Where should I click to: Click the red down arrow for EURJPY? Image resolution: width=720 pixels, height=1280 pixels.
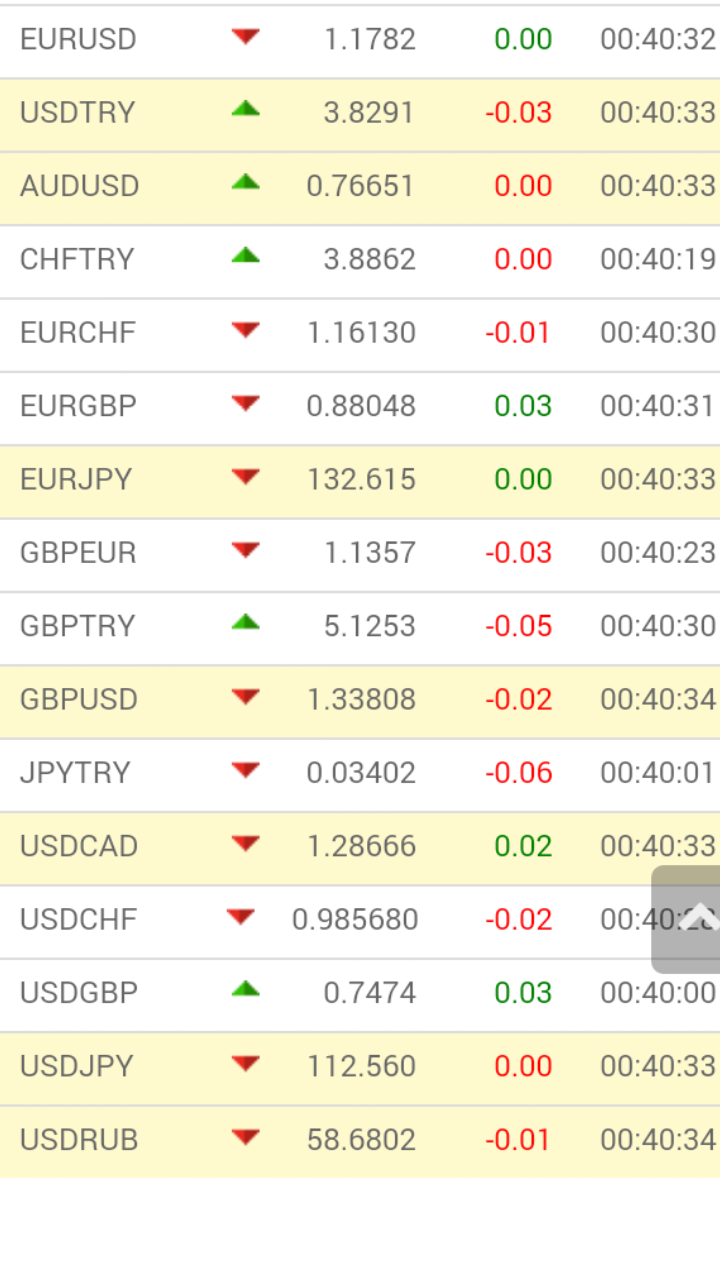tap(245, 477)
